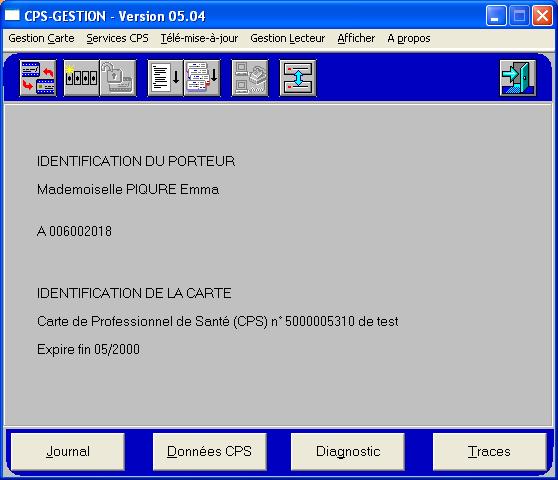558x480 pixels.
Task: Click the Traces button
Action: [x=490, y=452]
